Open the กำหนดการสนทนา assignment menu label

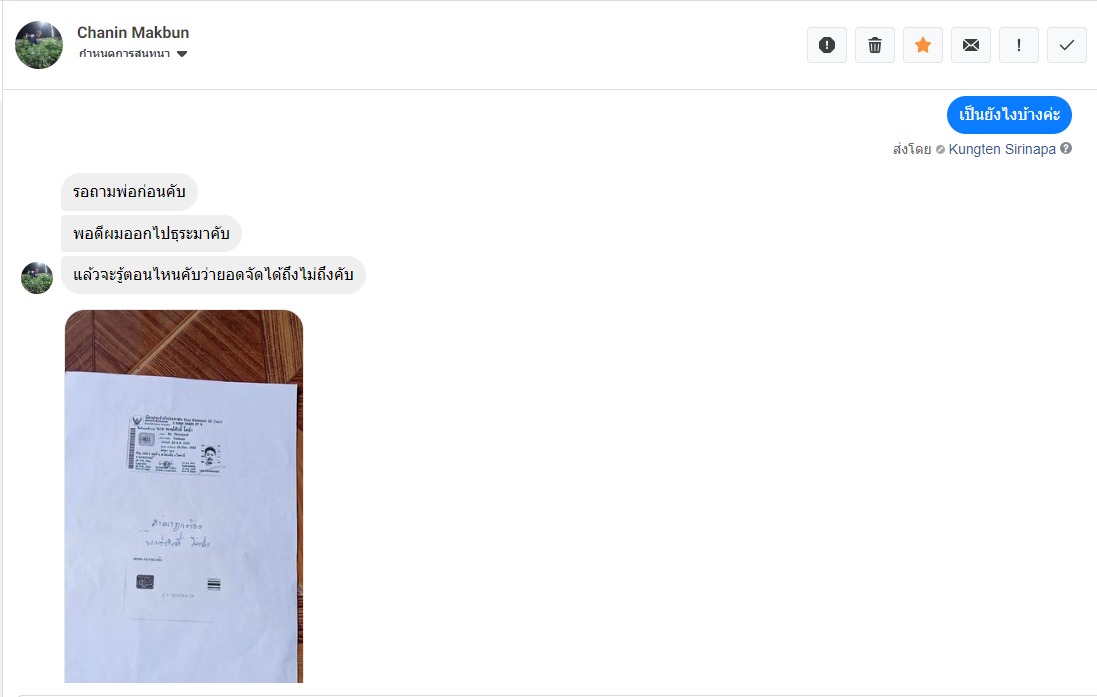pos(125,54)
